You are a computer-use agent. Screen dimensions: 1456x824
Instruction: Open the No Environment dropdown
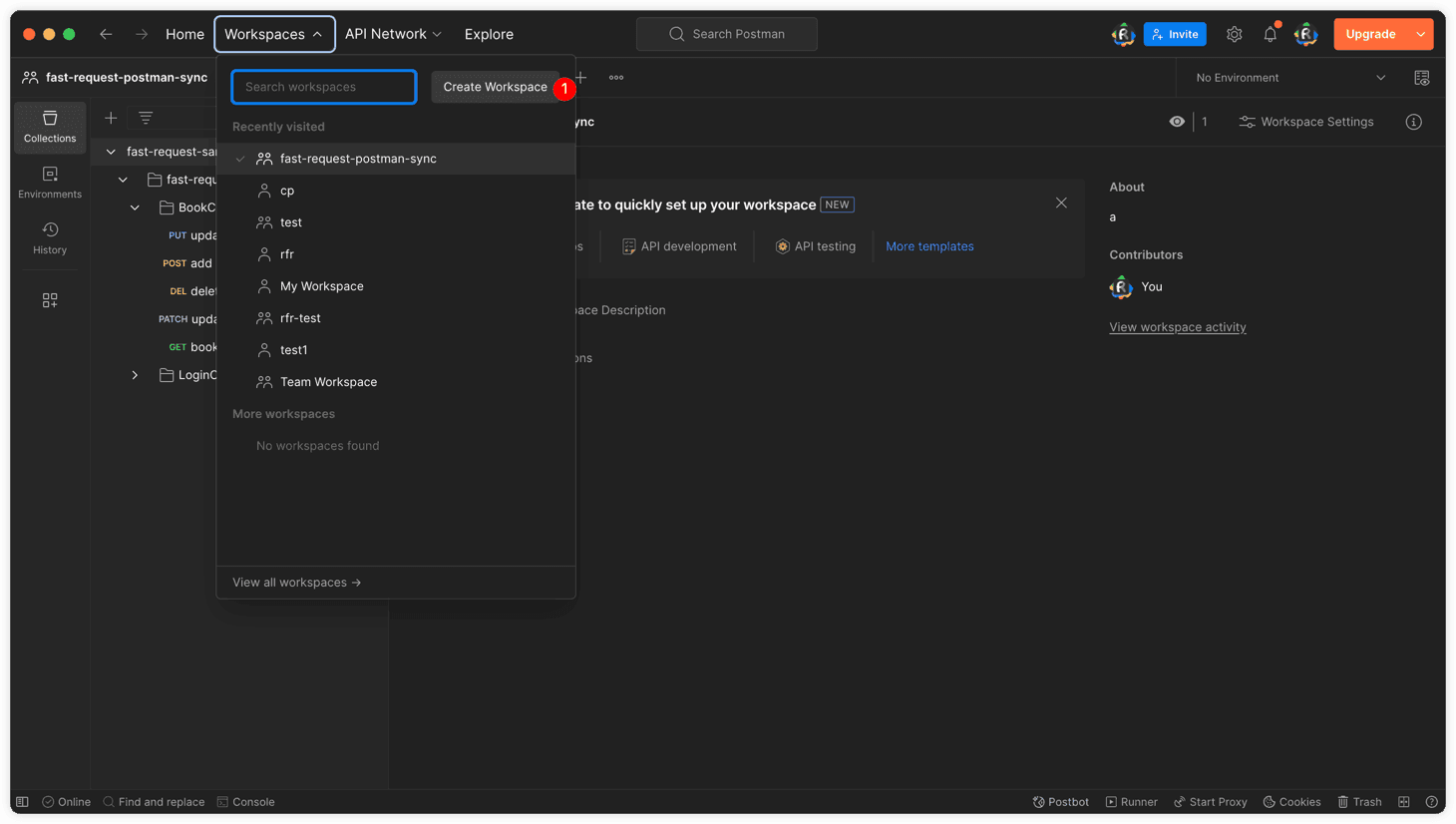[1289, 78]
